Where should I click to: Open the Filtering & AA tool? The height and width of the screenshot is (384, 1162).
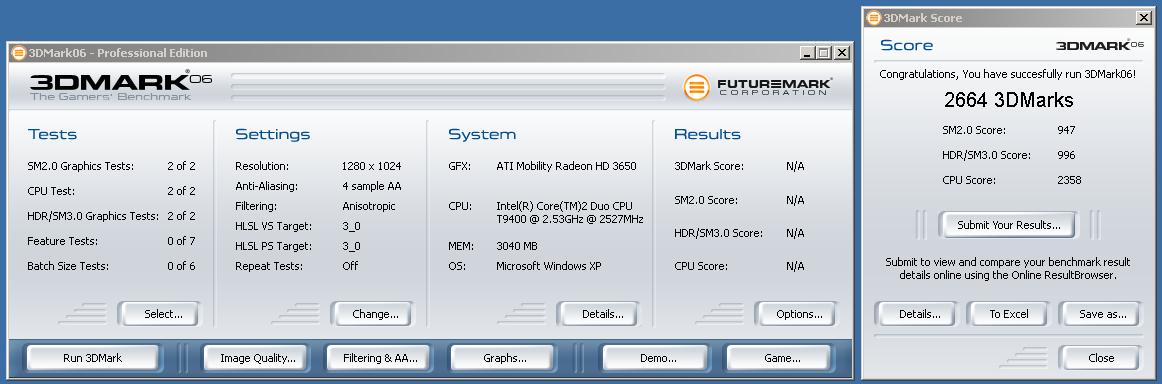380,358
